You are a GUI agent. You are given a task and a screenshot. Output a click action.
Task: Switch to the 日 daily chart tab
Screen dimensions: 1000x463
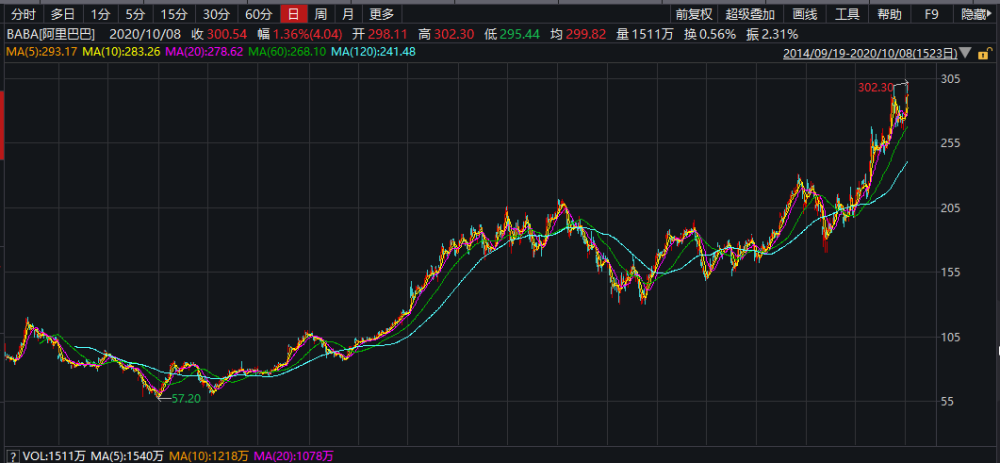click(293, 14)
